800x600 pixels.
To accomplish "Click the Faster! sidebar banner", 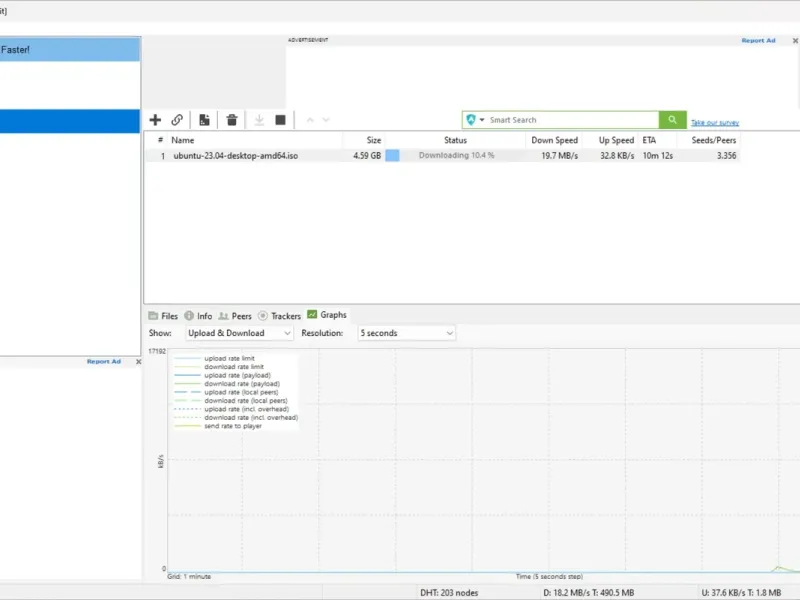I will tap(70, 49).
